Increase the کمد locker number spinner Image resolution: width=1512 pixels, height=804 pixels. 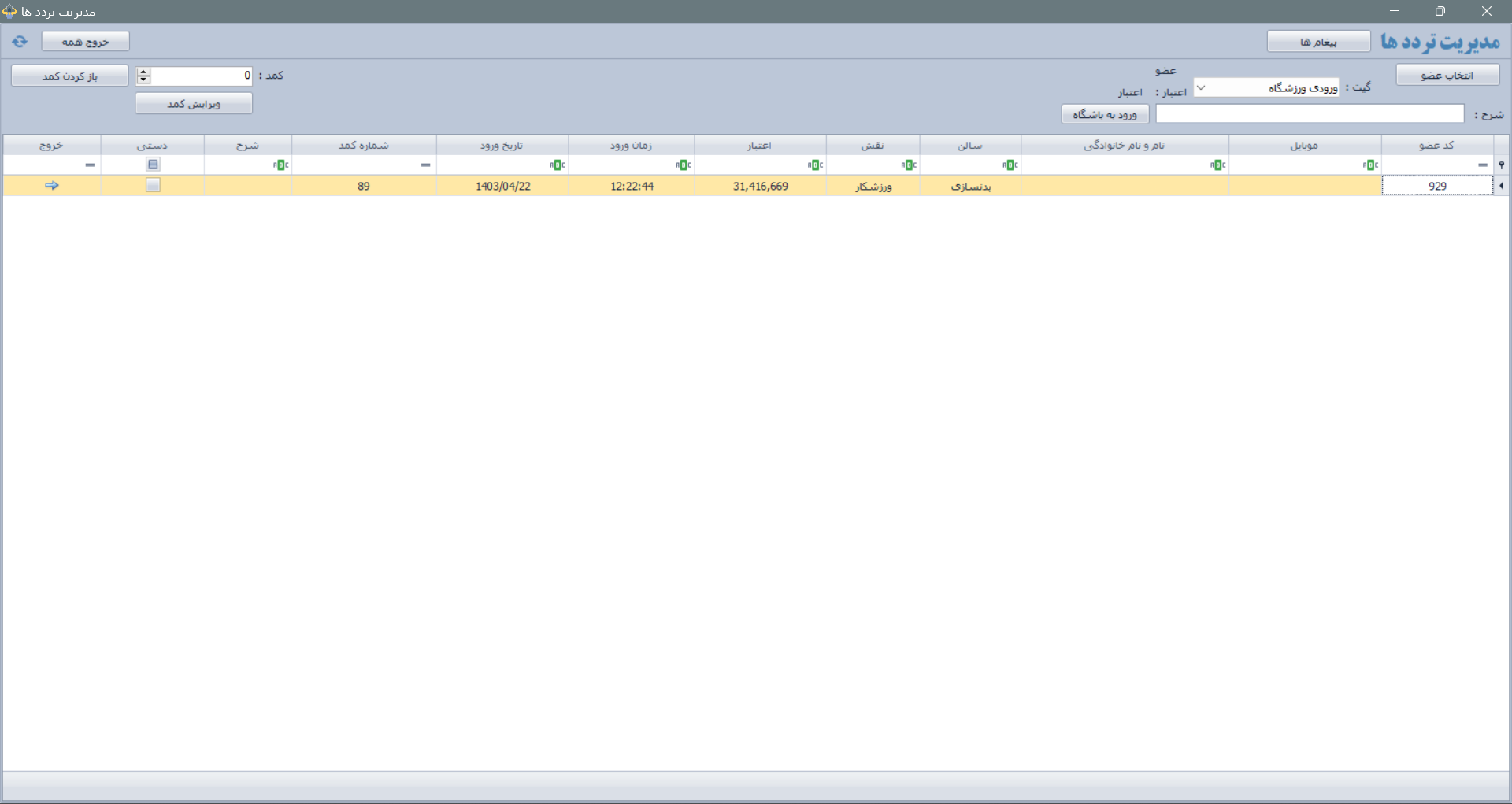pyautogui.click(x=143, y=72)
